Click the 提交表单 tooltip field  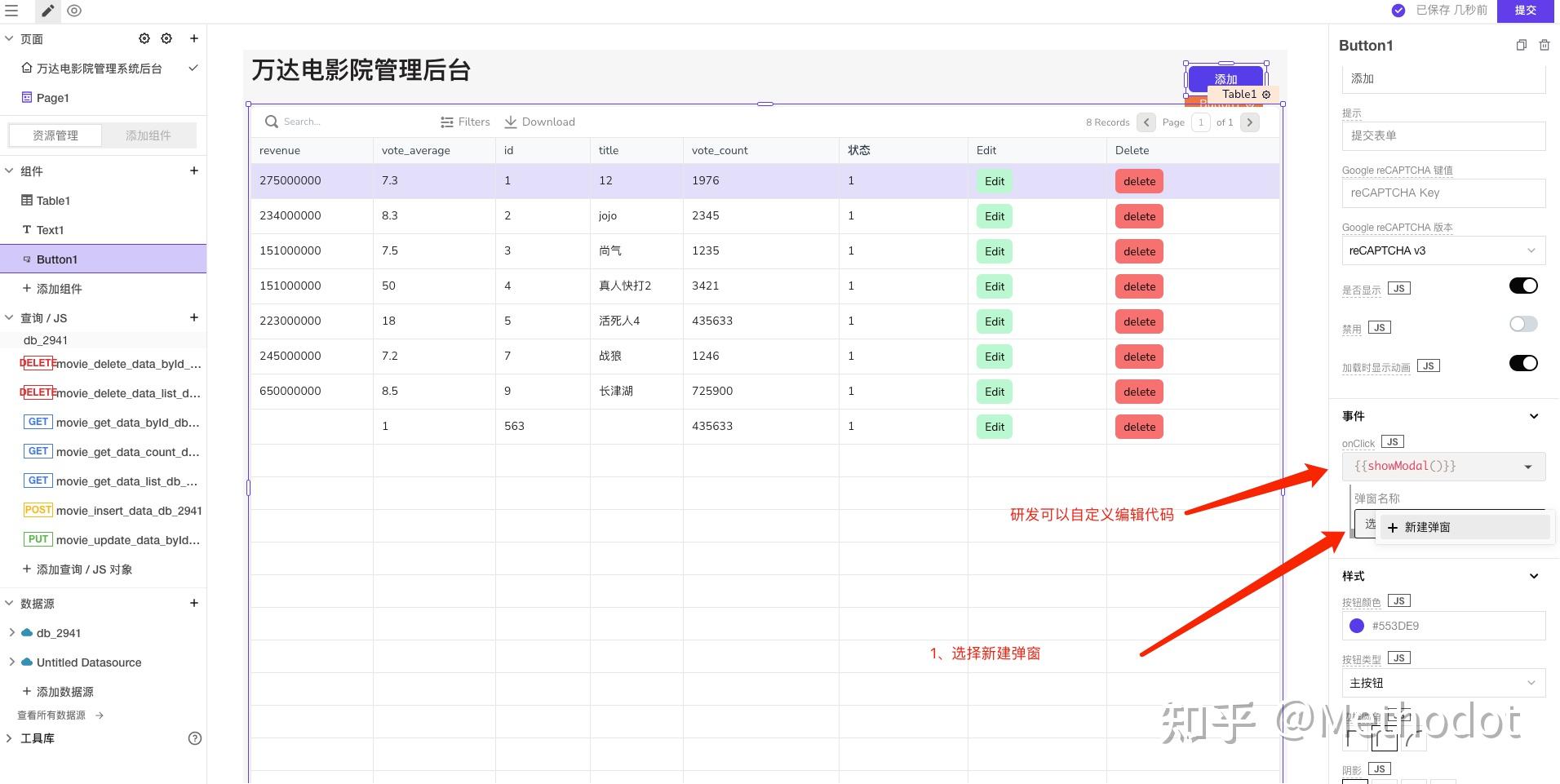tap(1443, 135)
